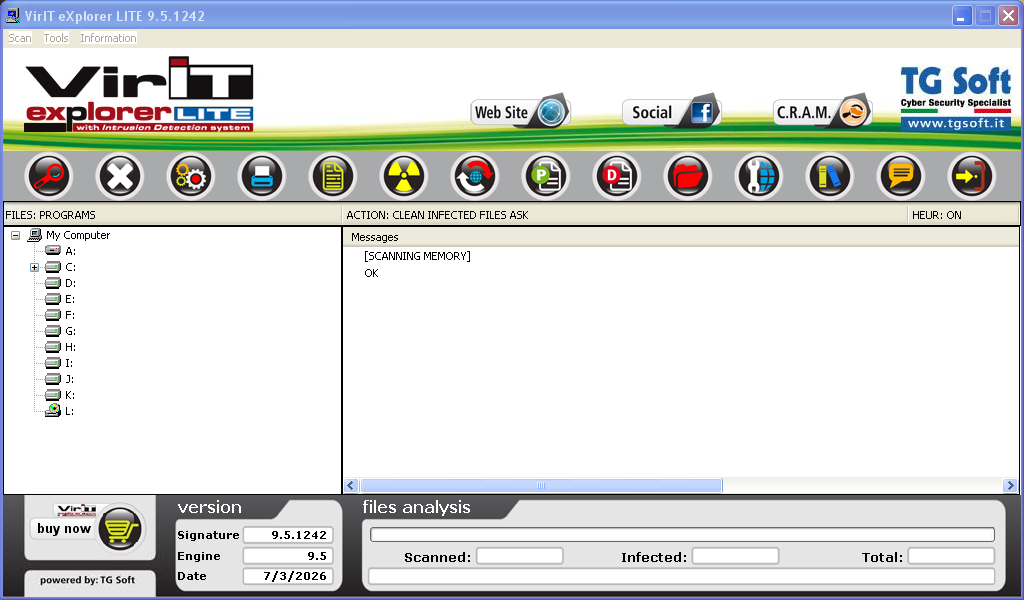Viewport: 1024px width, 600px height.
Task: Click the red folder toolbar icon
Action: [x=688, y=176]
